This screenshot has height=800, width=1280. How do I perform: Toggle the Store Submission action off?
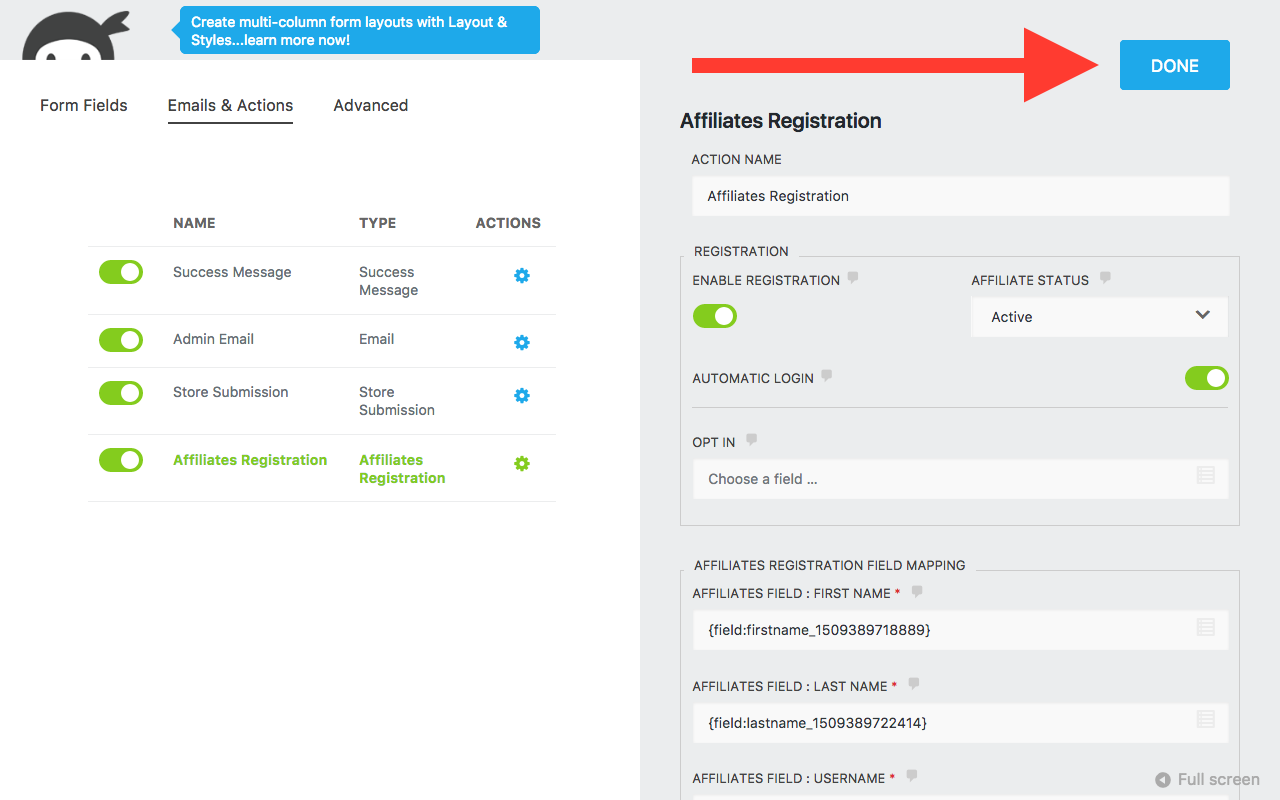pyautogui.click(x=121, y=393)
